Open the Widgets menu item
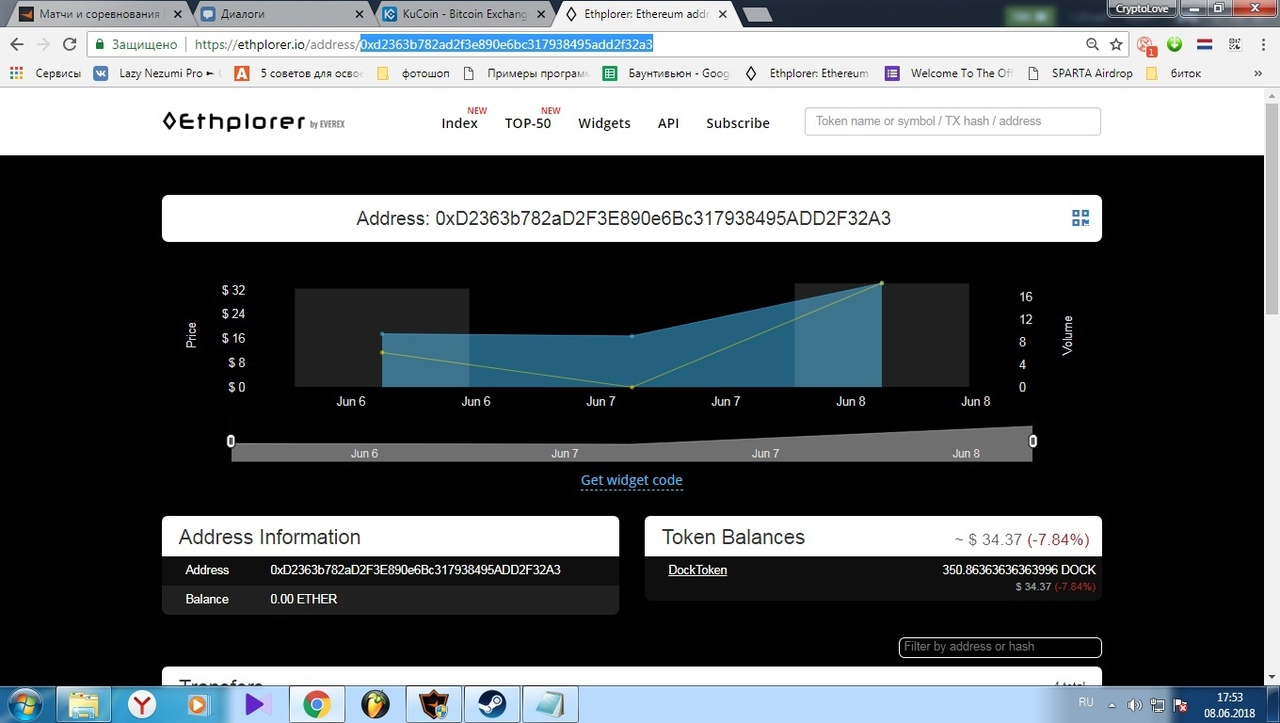This screenshot has width=1280, height=723. point(604,123)
